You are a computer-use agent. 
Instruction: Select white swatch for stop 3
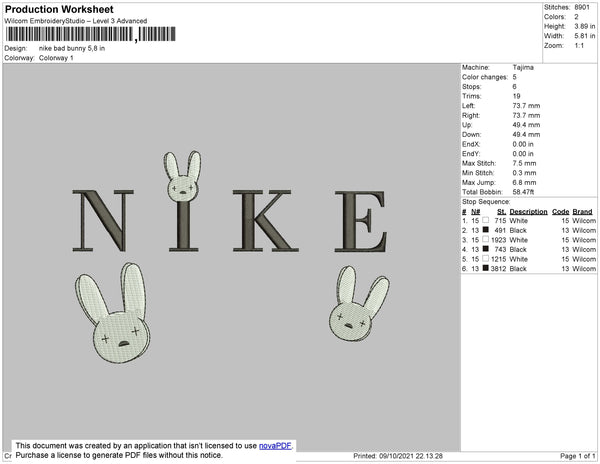point(485,240)
